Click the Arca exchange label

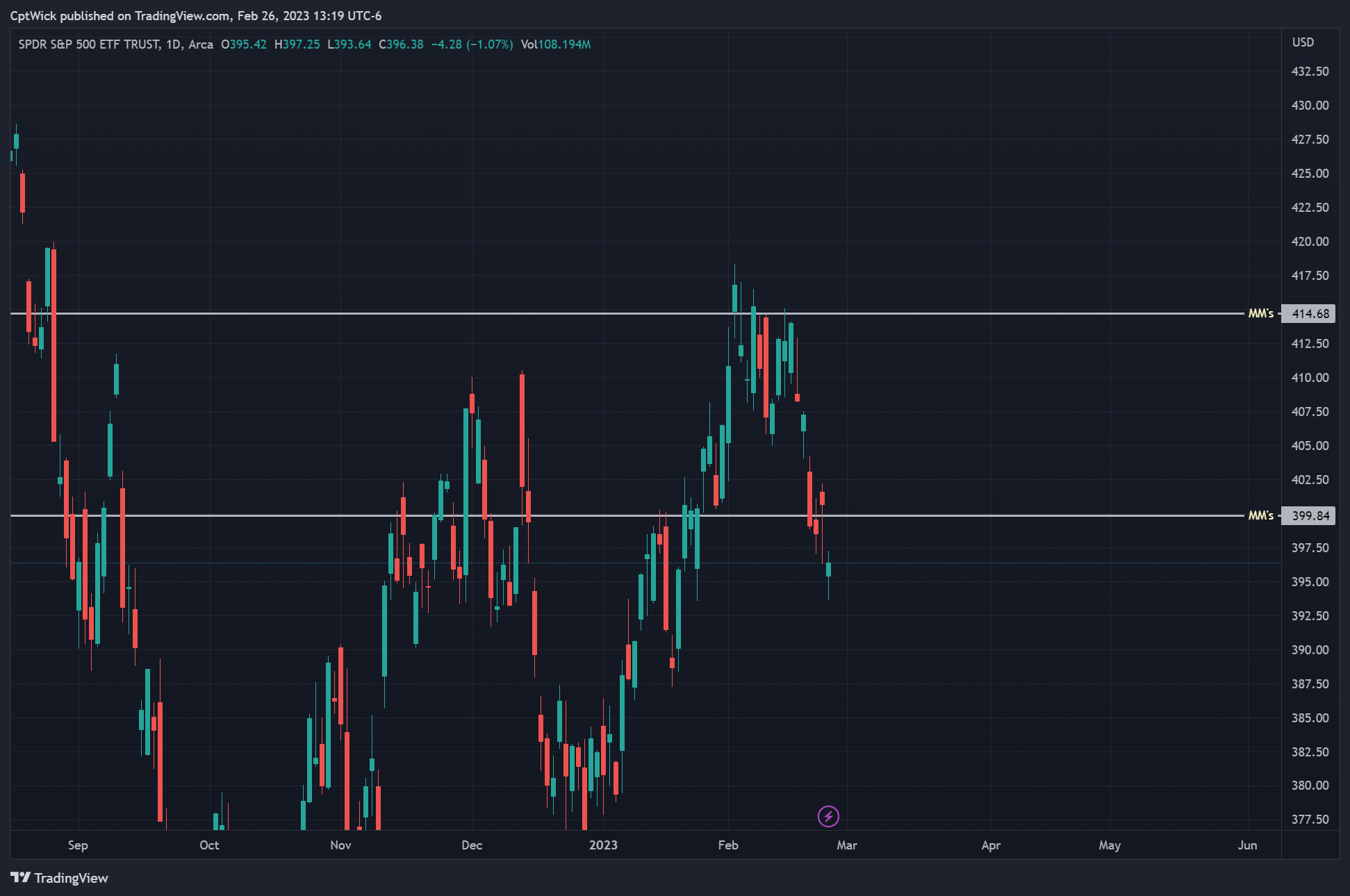click(201, 44)
